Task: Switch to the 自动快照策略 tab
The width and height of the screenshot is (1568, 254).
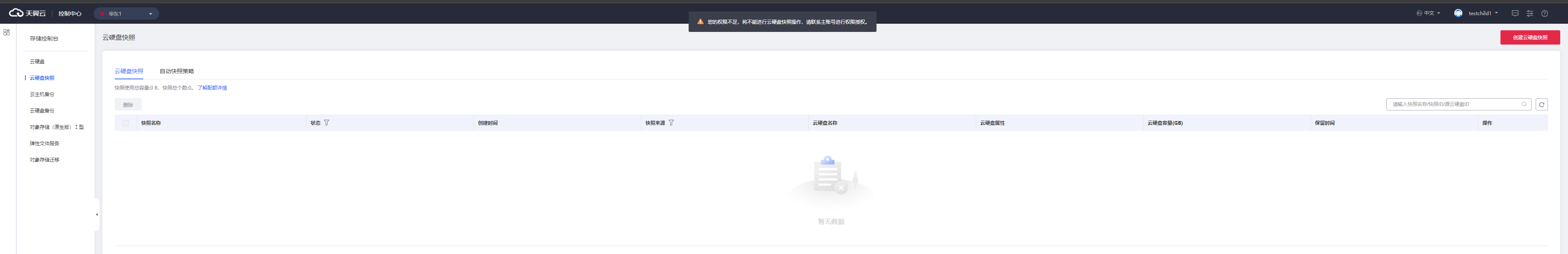Action: click(x=176, y=71)
